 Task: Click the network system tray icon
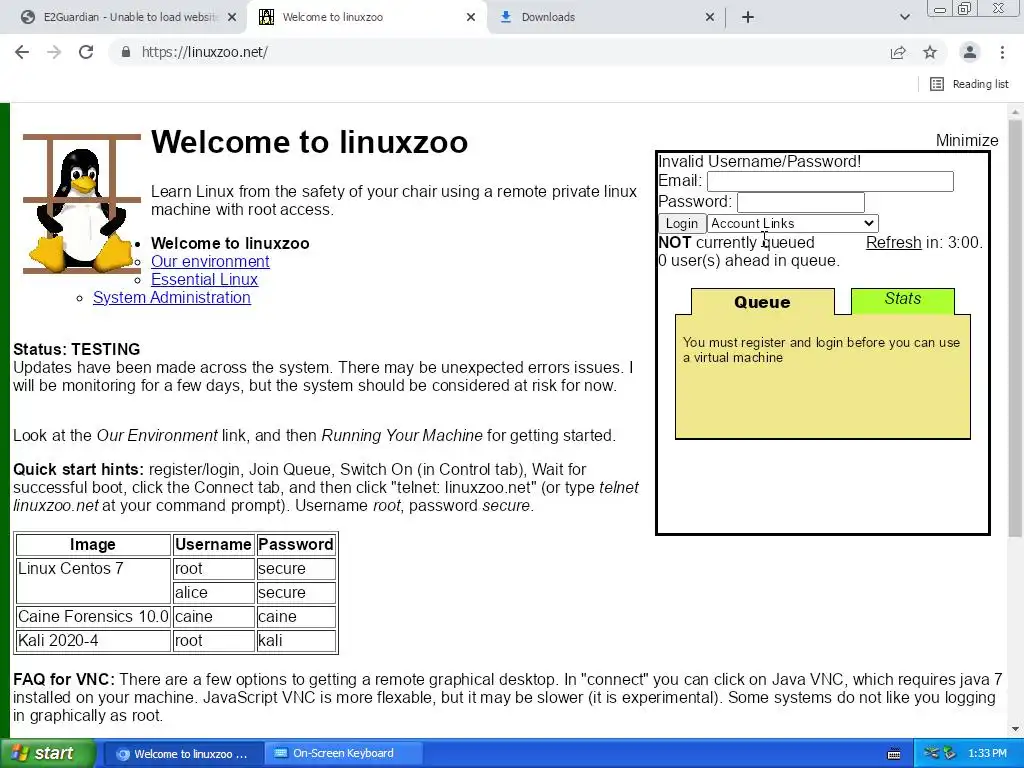click(931, 754)
